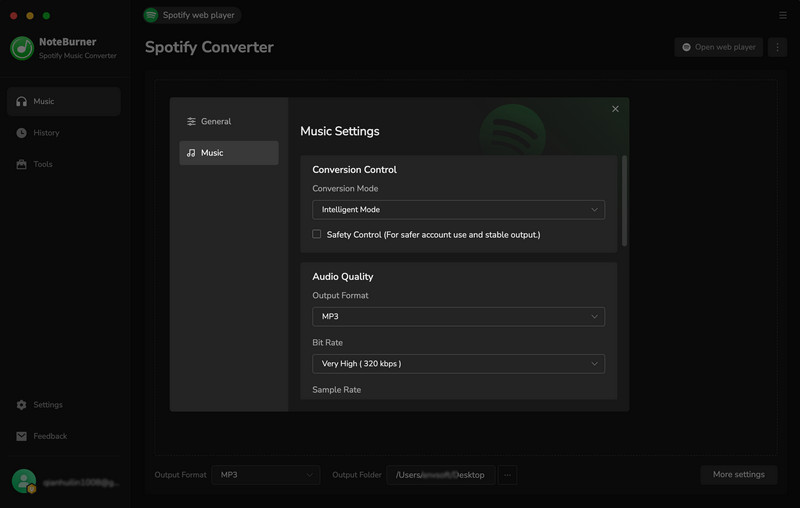Click the General sliders icon in dialog

(x=191, y=121)
